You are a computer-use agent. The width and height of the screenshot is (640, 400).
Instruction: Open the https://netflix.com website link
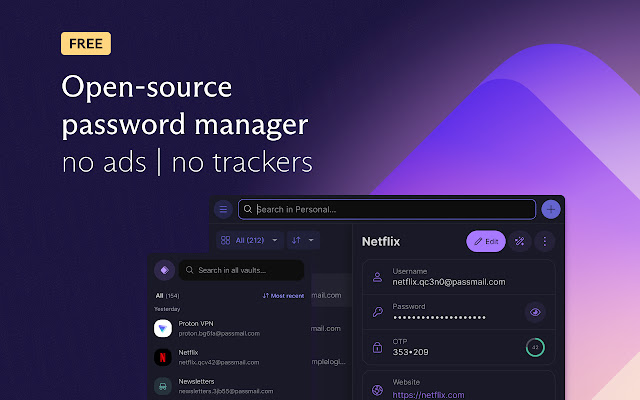point(428,395)
